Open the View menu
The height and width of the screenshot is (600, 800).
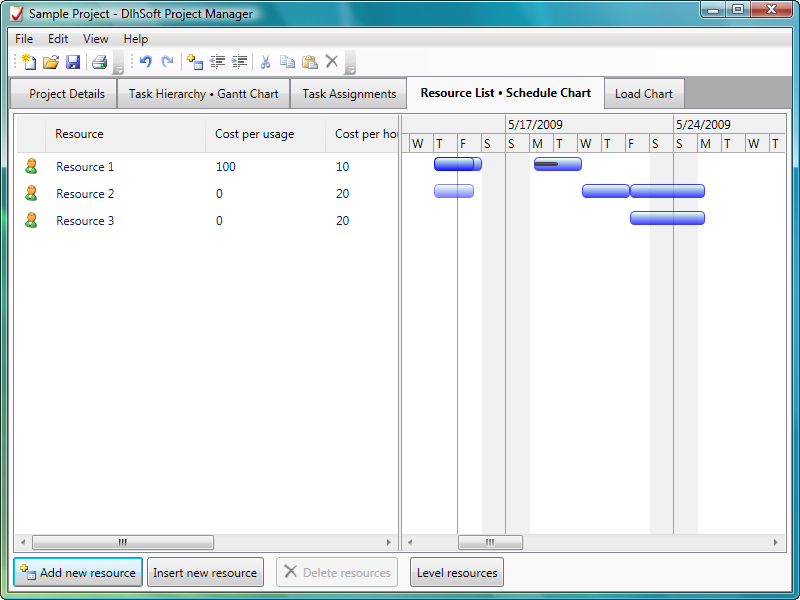coord(96,39)
